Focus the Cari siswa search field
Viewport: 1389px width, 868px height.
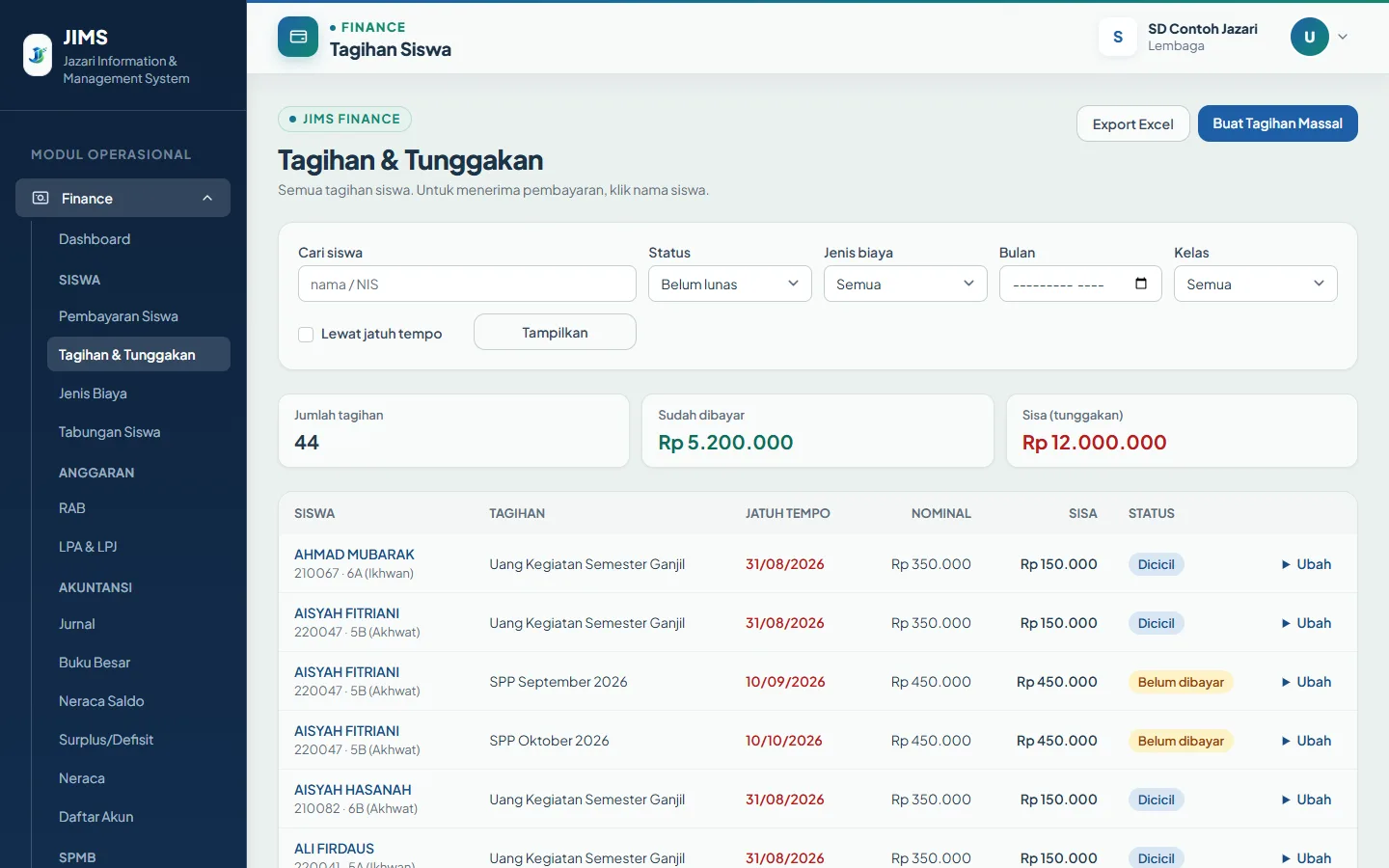tap(467, 284)
